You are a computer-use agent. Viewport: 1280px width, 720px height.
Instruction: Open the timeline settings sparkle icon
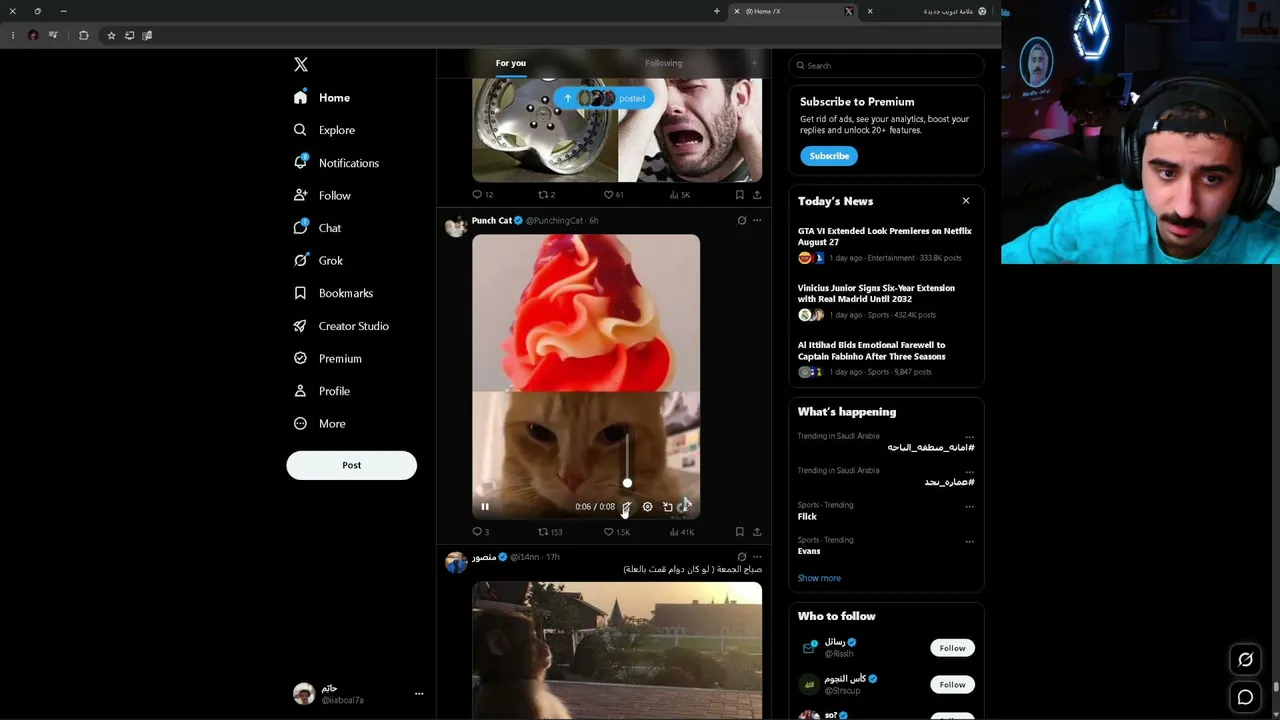(754, 63)
